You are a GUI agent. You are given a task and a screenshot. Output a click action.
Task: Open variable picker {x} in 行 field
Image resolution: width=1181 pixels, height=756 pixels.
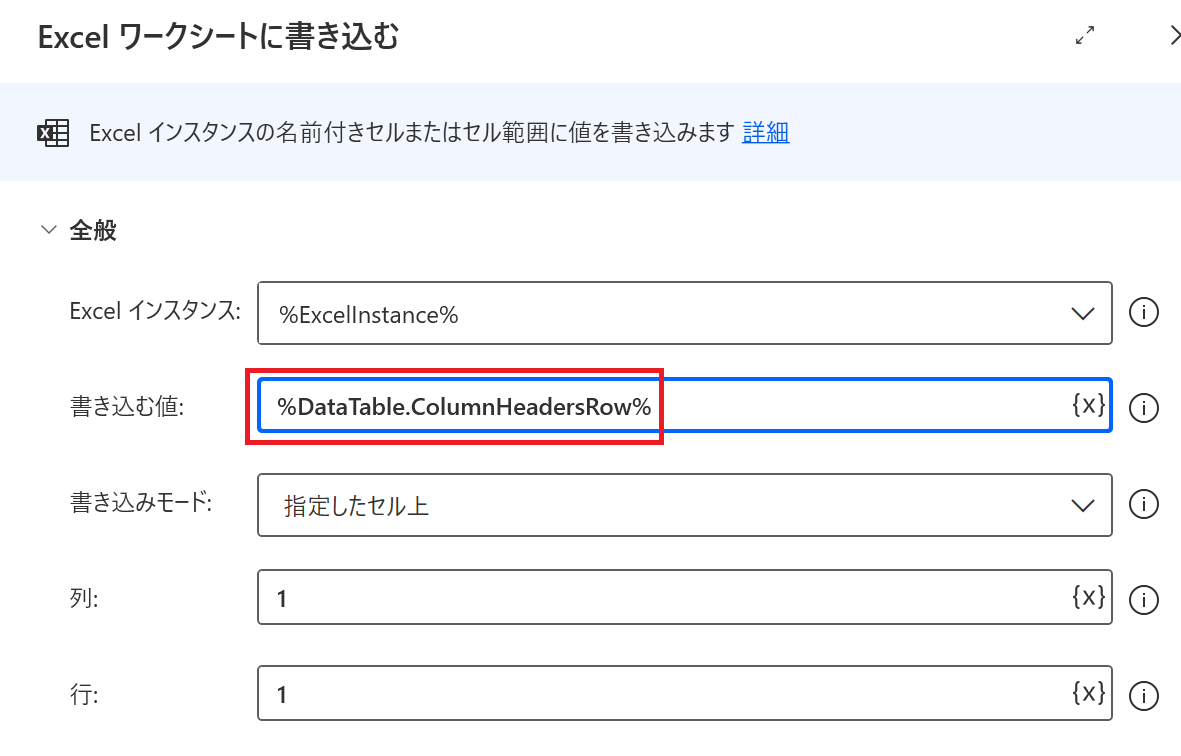tap(1088, 692)
